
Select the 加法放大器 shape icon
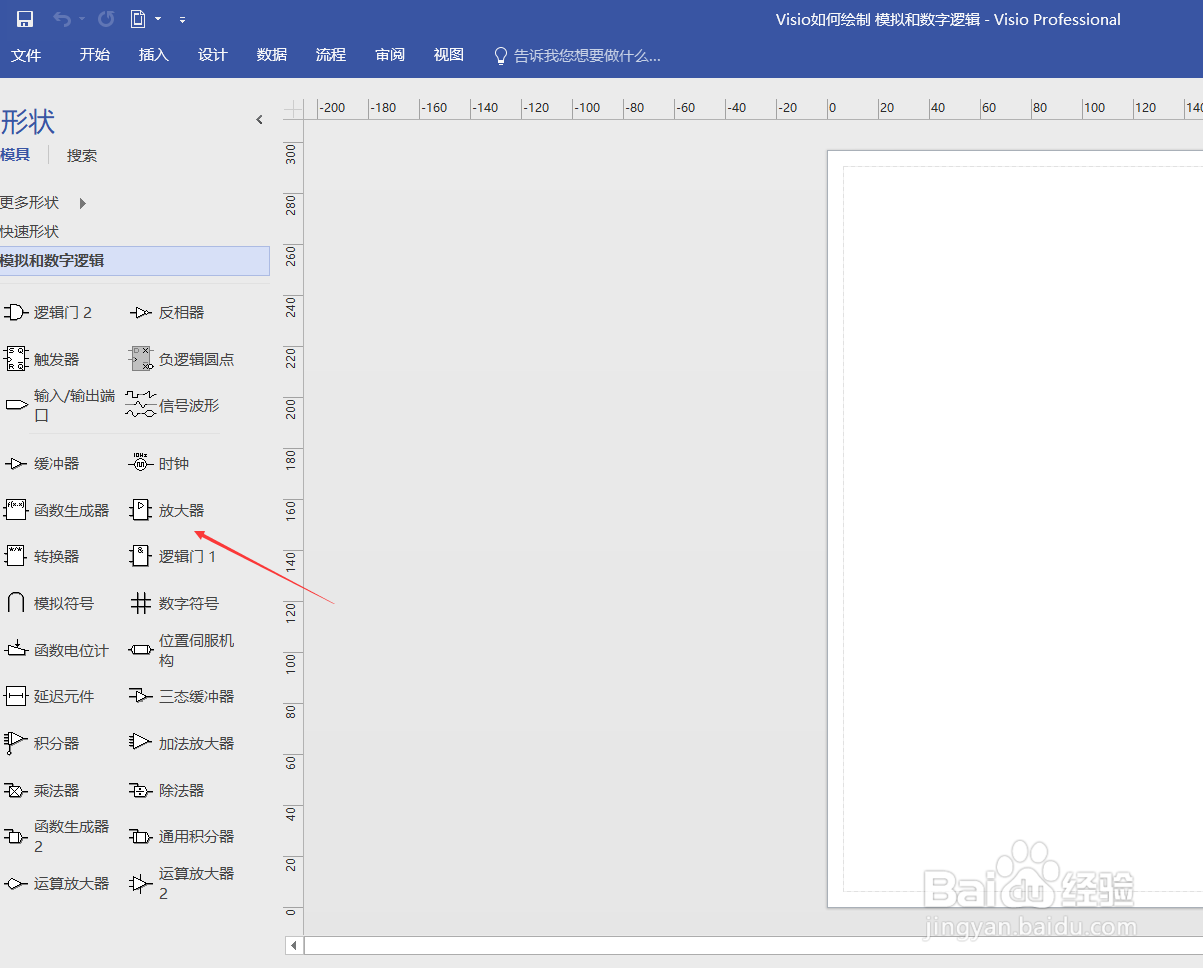tap(141, 742)
